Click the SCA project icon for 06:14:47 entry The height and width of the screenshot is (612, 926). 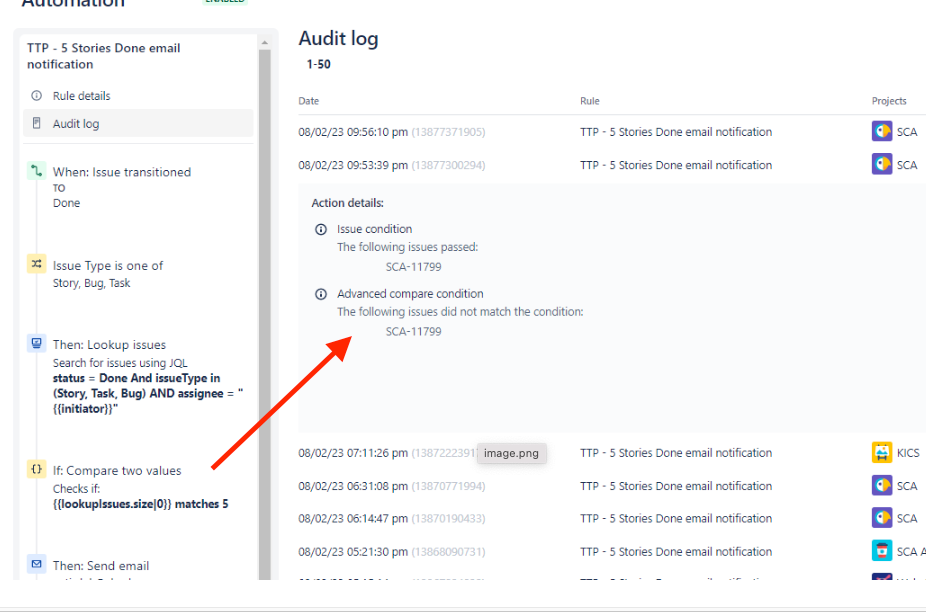point(882,518)
